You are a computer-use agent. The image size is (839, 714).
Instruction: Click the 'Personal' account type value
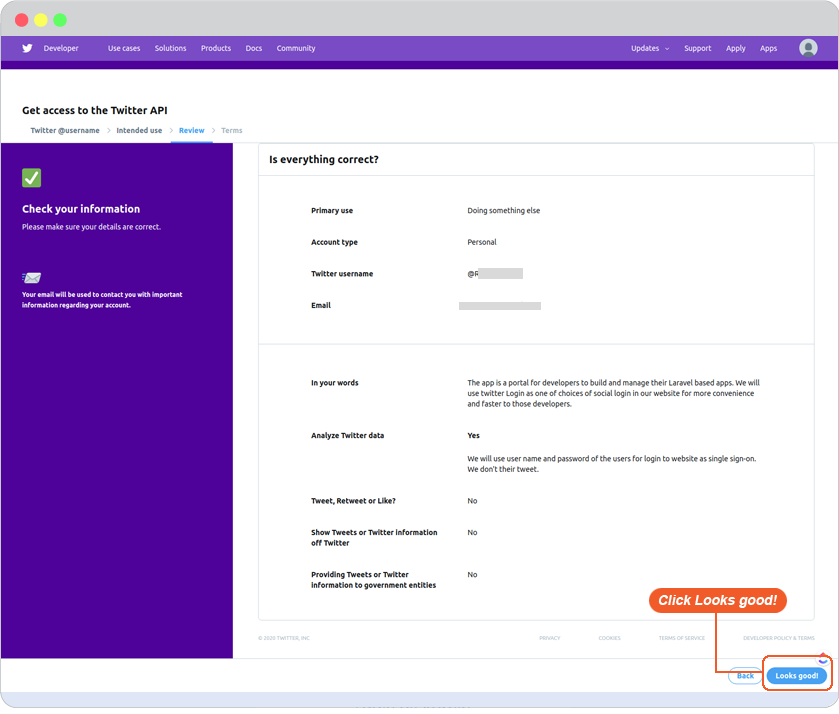482,242
